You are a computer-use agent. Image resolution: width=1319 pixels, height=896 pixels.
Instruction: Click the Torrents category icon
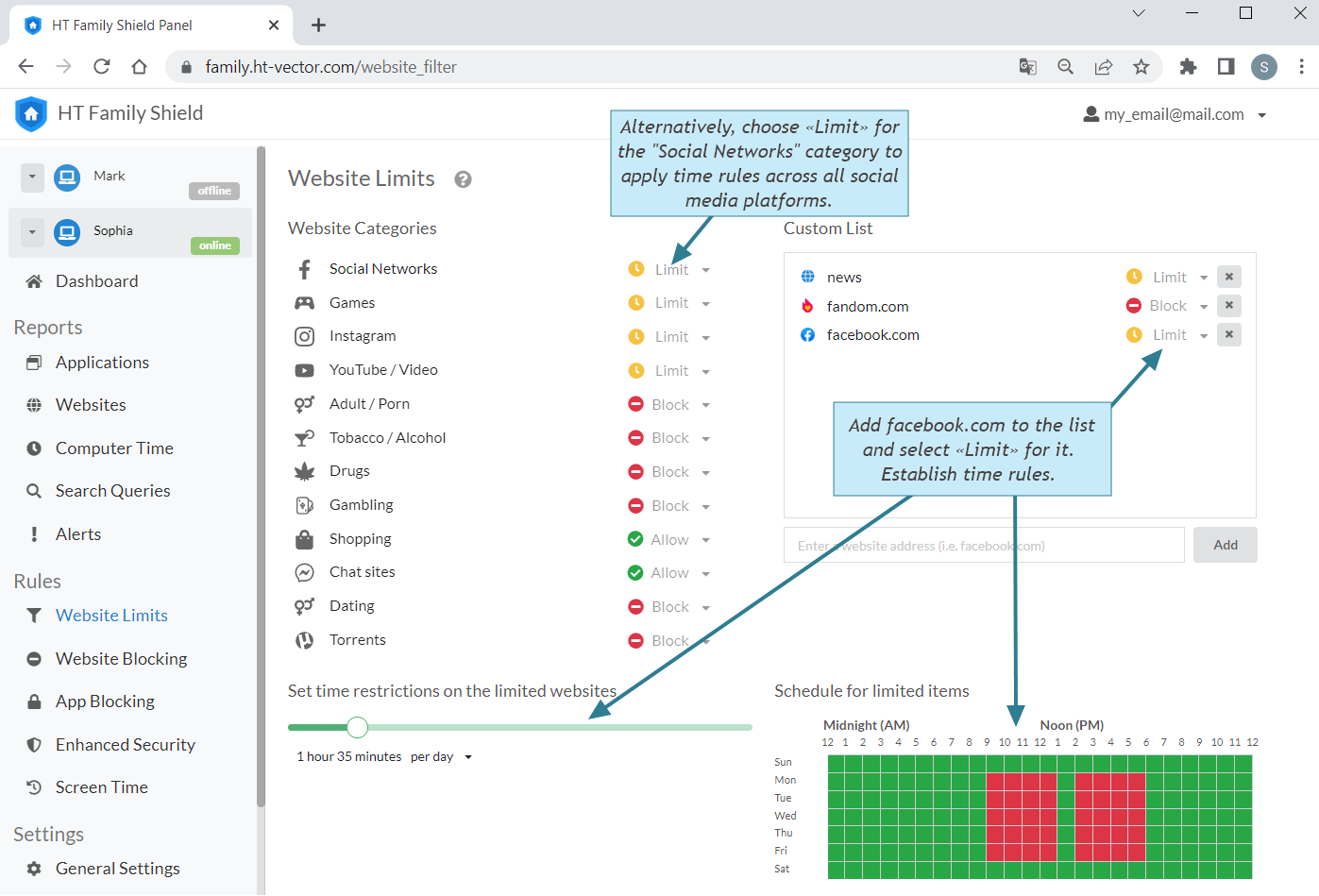pyautogui.click(x=304, y=640)
